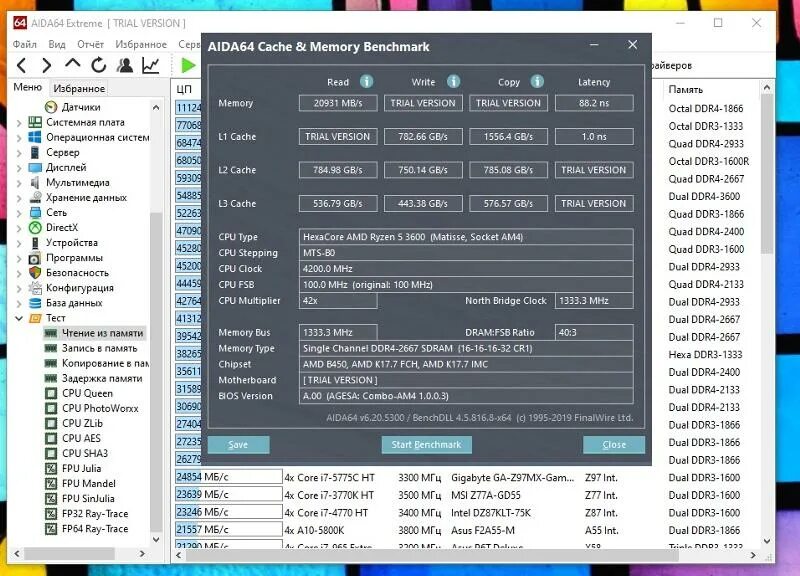Screen dimensions: 800x576
Task: Open the Избранное menu
Action: click(x=141, y=44)
